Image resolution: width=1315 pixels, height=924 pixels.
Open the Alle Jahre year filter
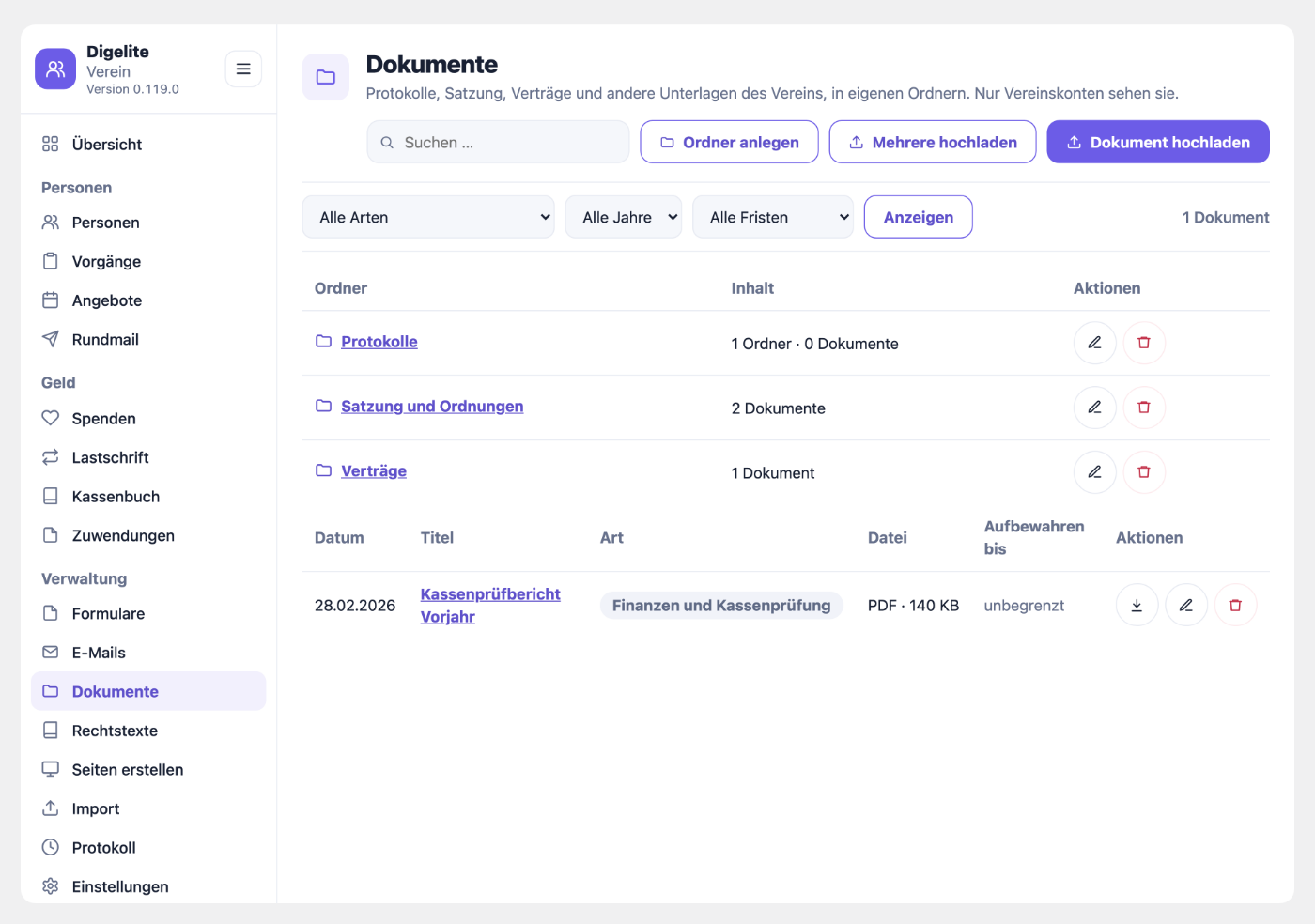(624, 217)
